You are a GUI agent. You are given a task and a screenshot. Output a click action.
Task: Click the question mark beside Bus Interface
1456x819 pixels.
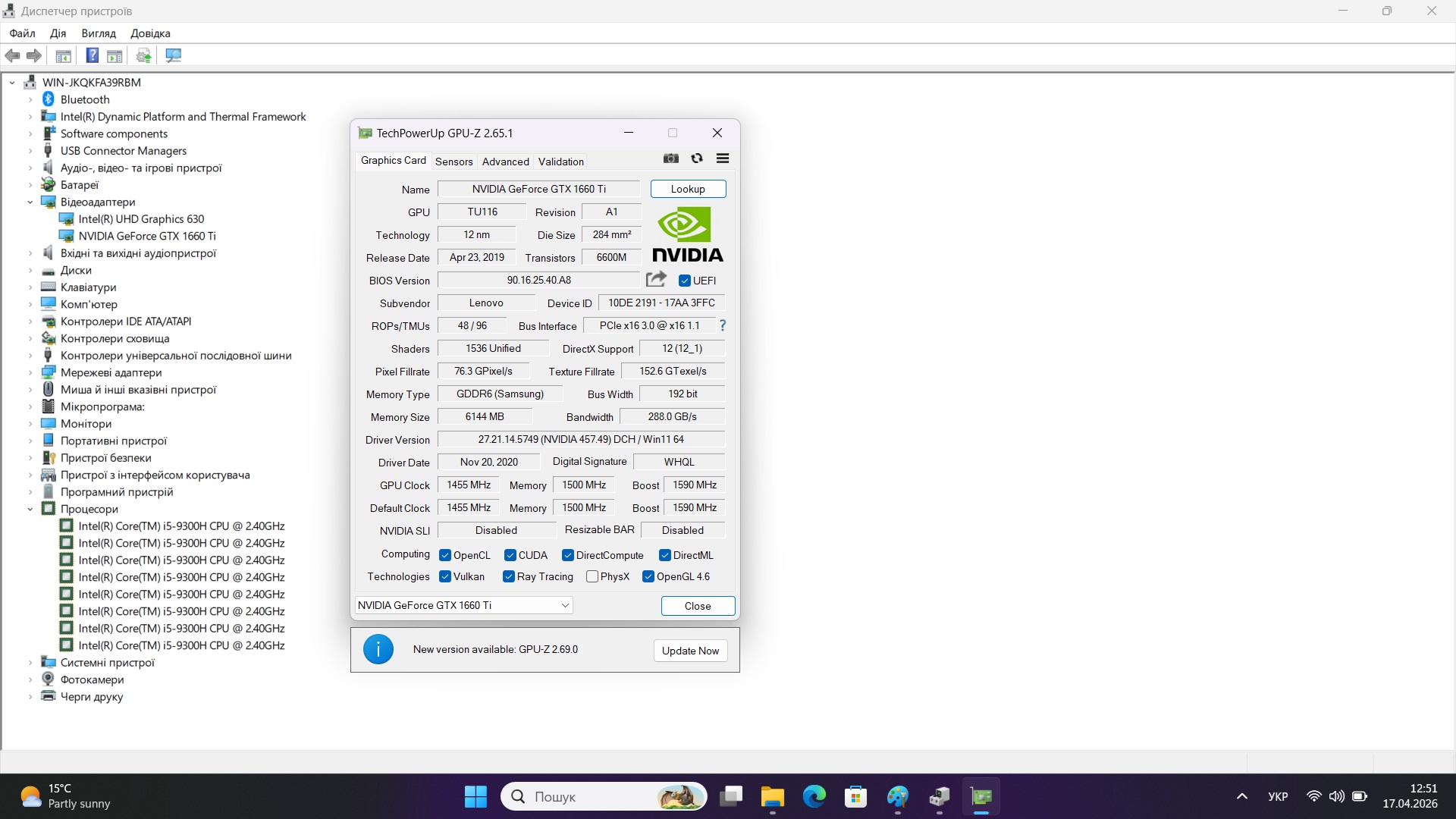click(721, 325)
